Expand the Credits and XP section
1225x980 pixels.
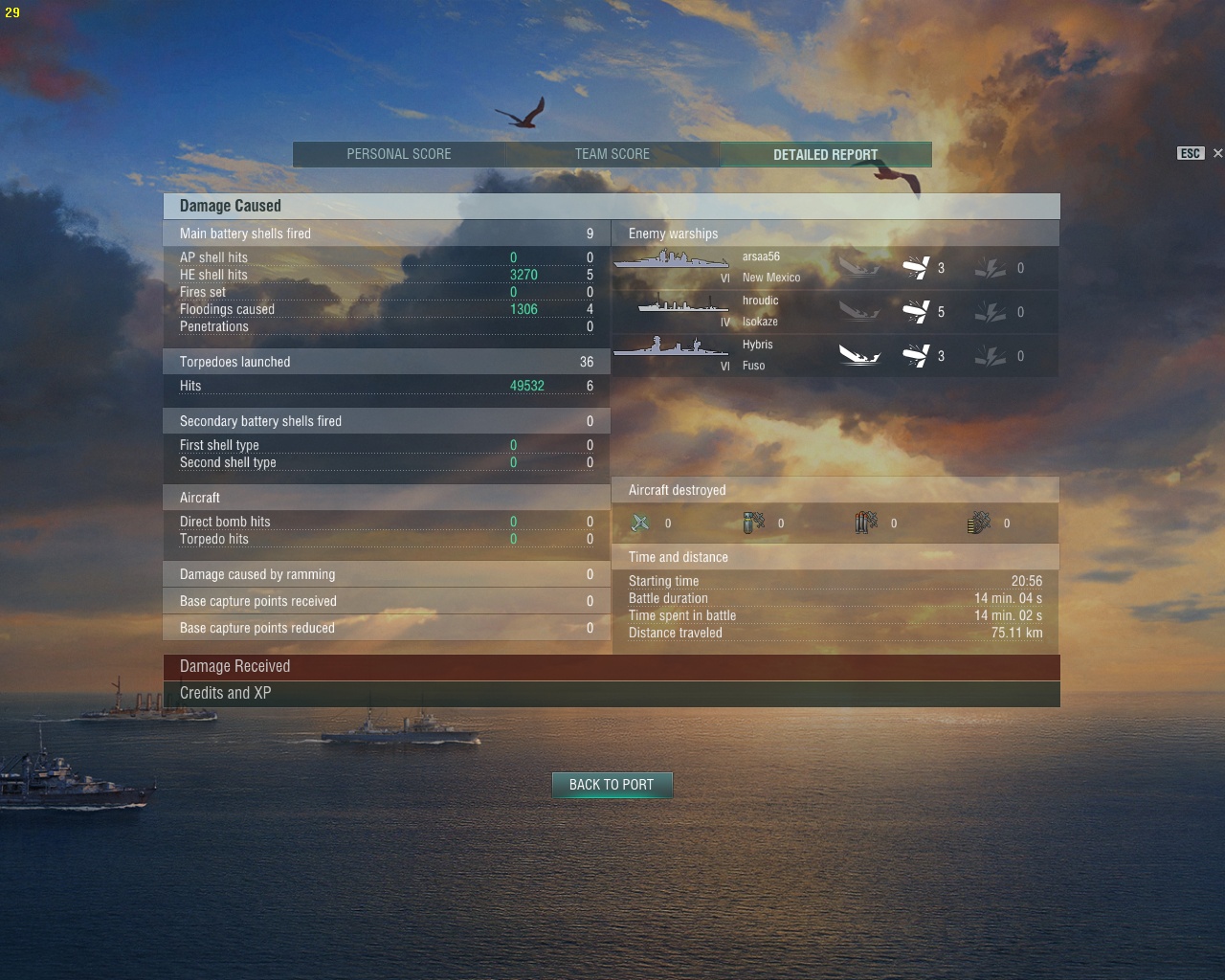(x=612, y=694)
